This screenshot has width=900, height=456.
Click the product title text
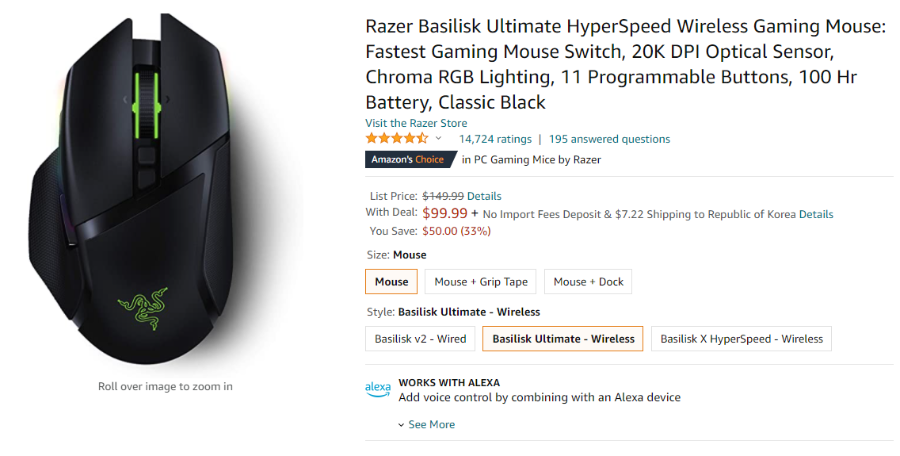pyautogui.click(x=626, y=64)
